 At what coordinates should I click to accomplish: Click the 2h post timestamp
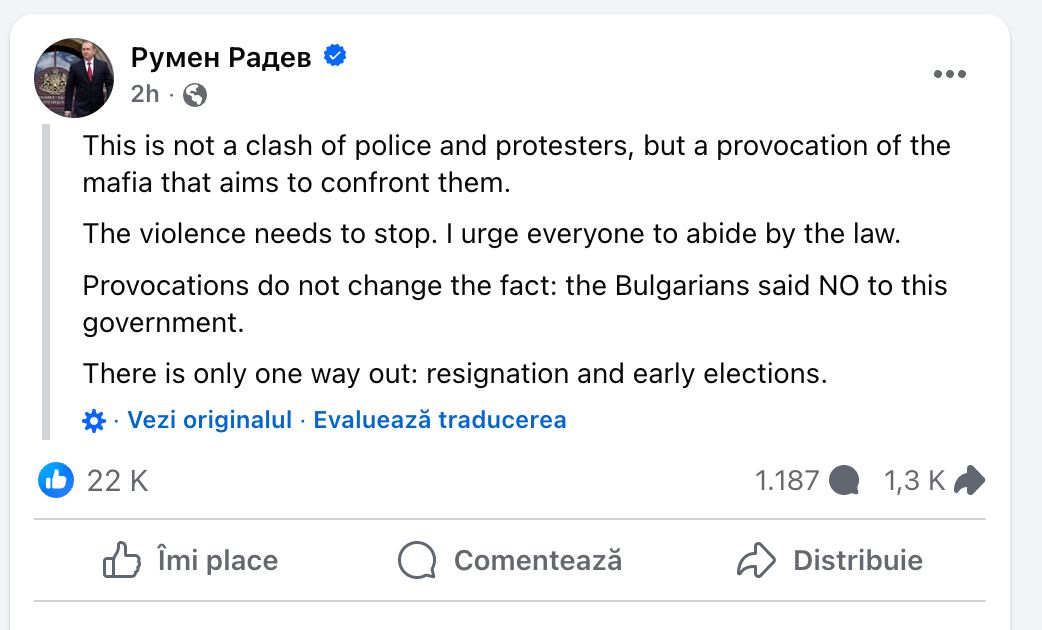144,94
